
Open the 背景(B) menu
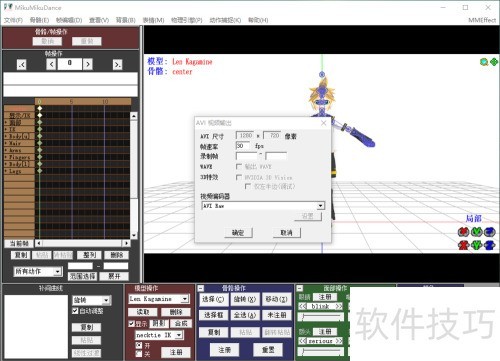click(x=126, y=20)
